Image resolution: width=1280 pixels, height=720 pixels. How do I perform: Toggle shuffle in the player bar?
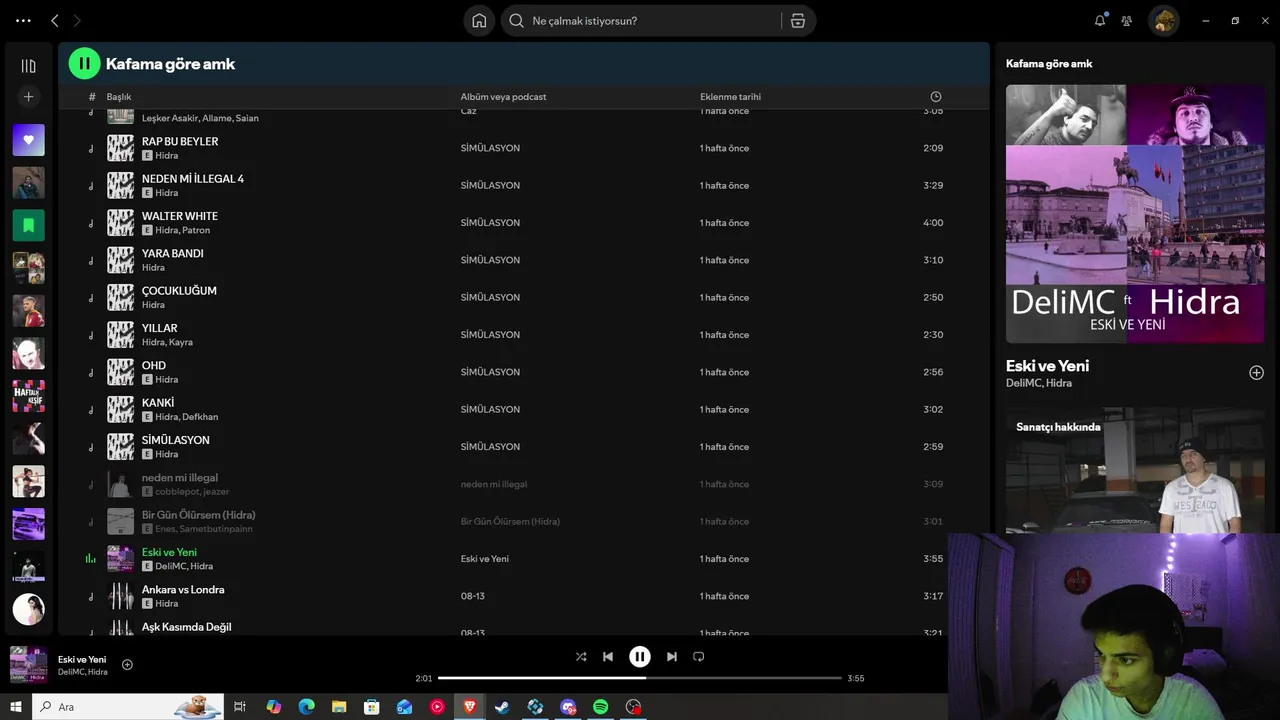[581, 657]
